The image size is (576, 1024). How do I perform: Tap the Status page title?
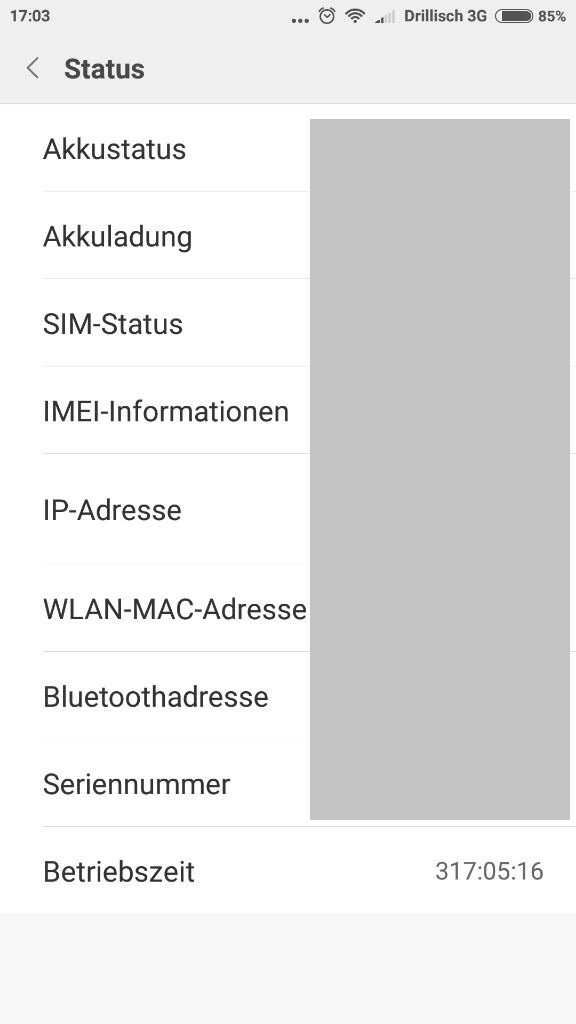pyautogui.click(x=104, y=69)
